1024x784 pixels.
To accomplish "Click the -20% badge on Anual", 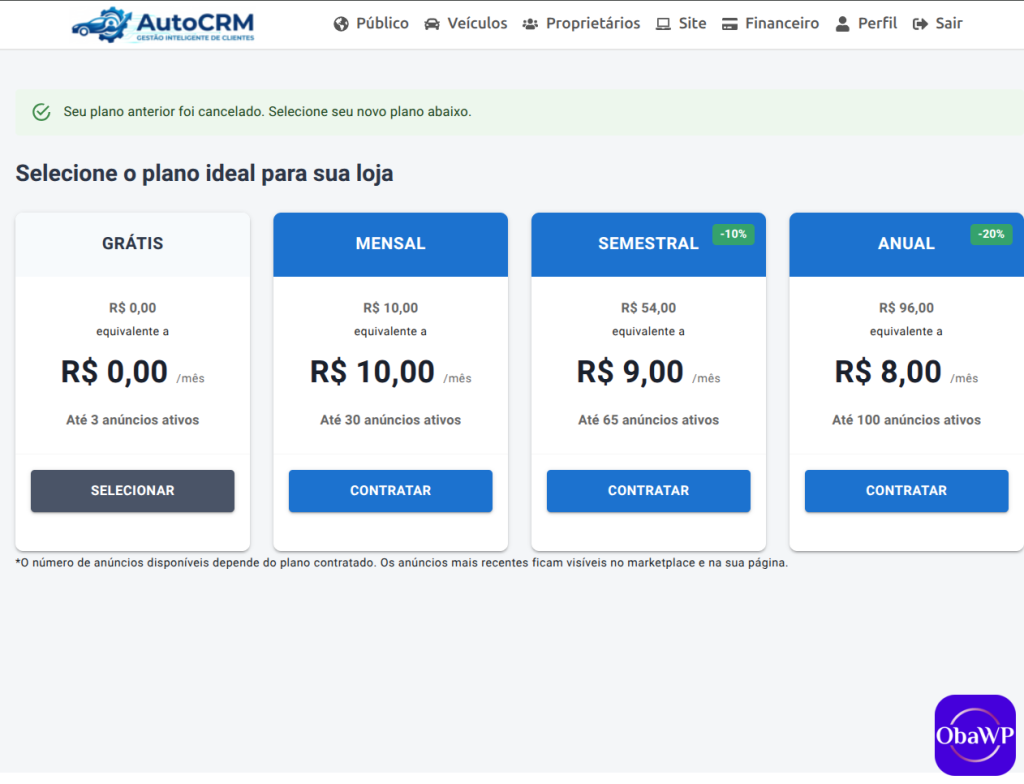I will (991, 235).
